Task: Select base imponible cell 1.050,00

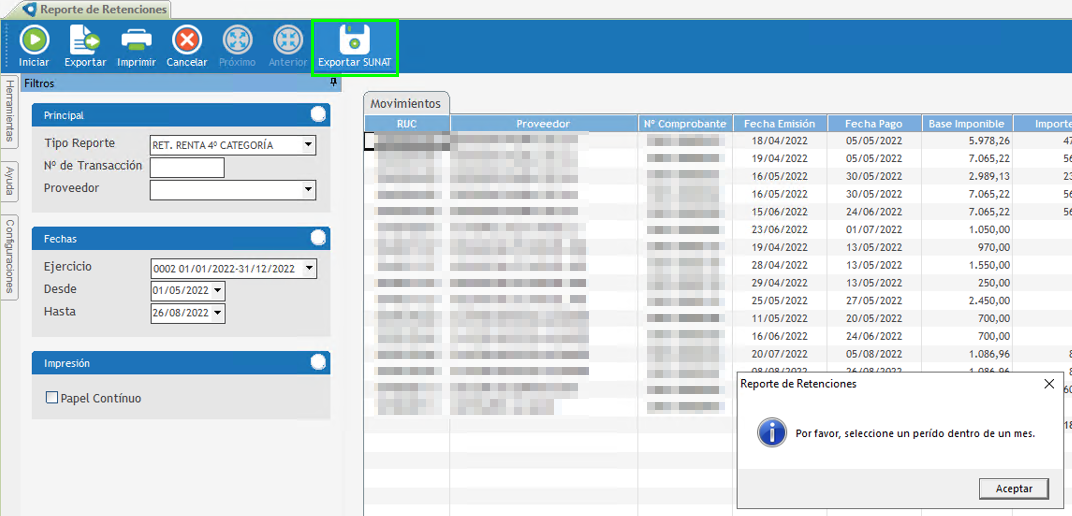Action: click(966, 230)
